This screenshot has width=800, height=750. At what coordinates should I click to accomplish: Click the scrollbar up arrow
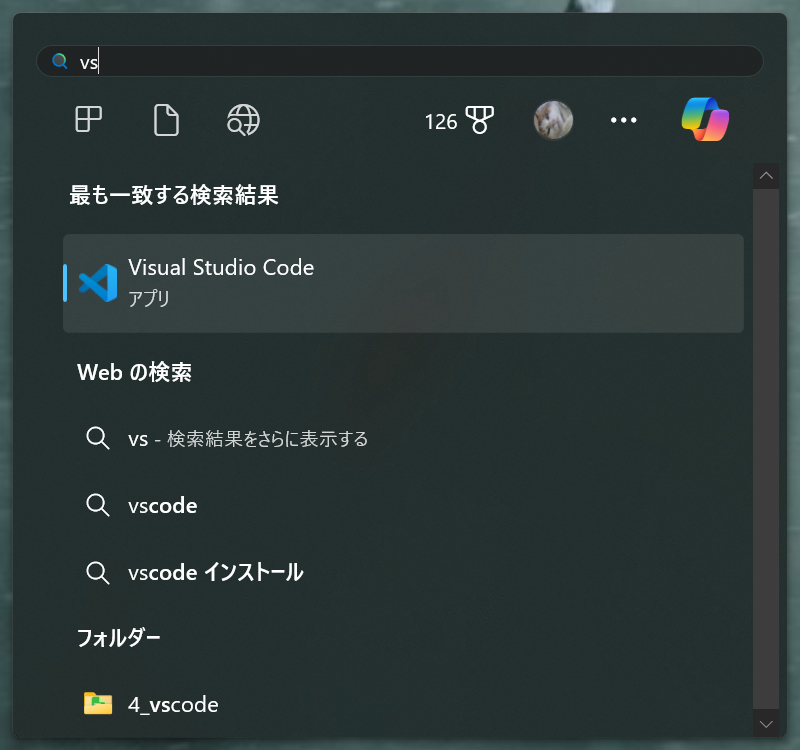[x=766, y=175]
